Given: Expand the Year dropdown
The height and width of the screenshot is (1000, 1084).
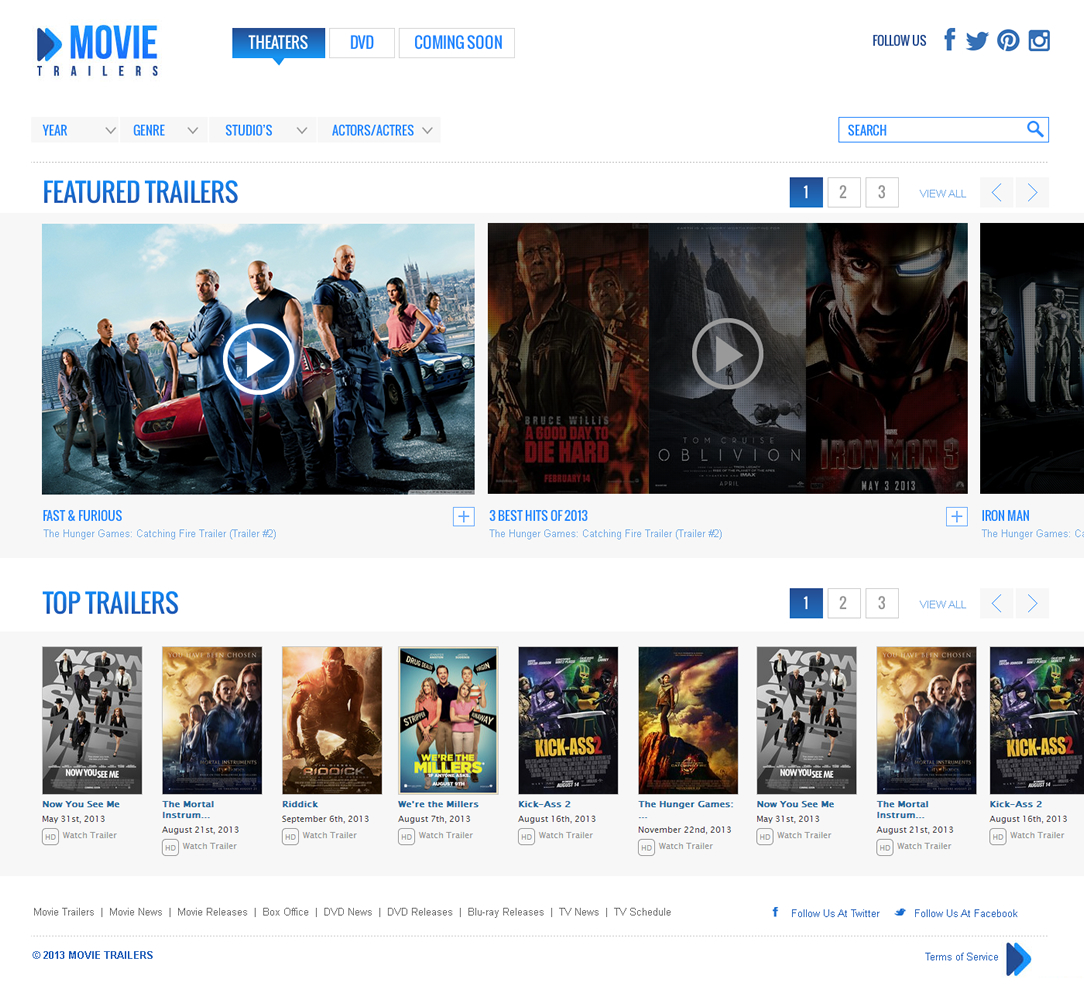Looking at the screenshot, I should click(75, 130).
